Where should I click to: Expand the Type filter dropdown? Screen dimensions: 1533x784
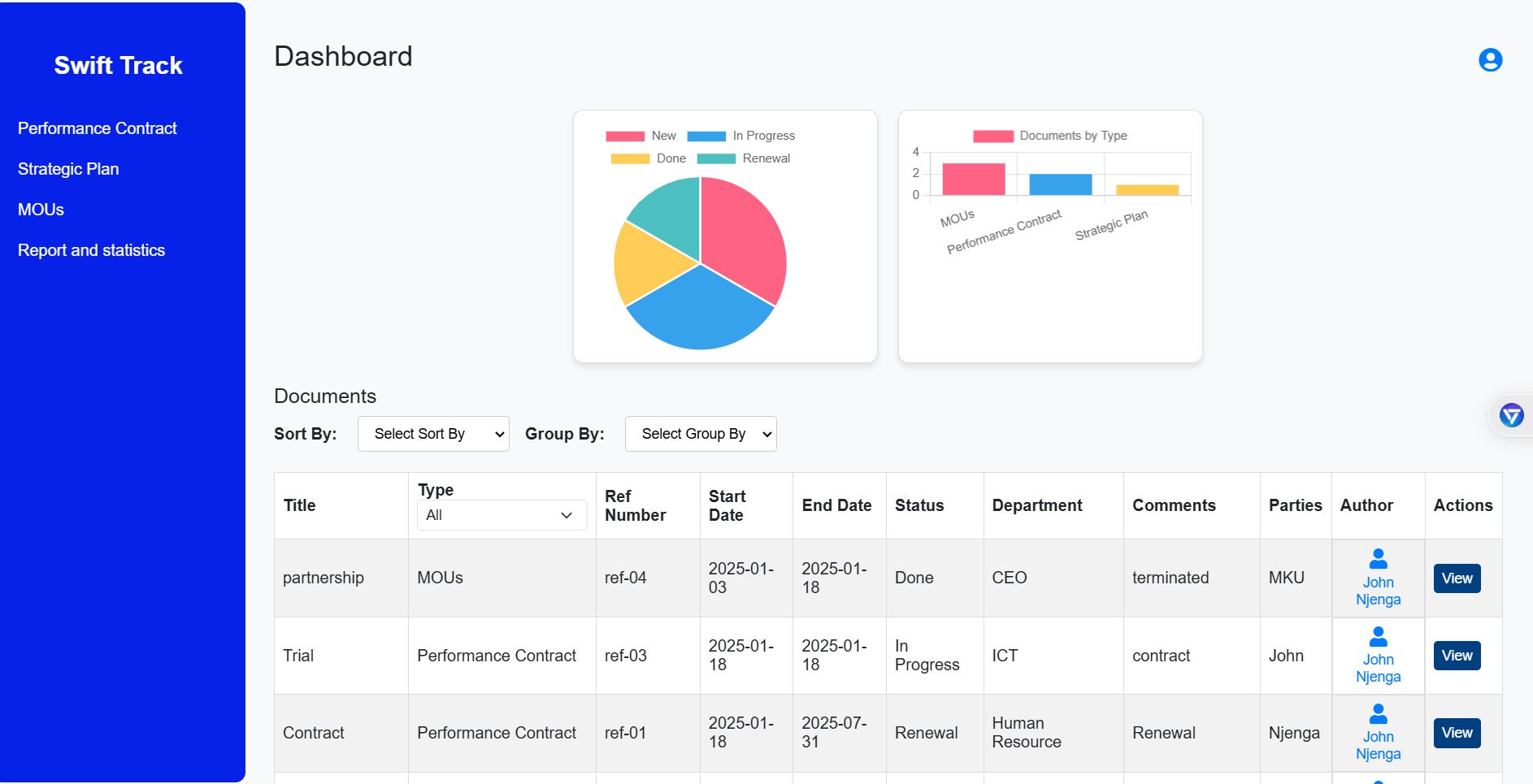[502, 515]
